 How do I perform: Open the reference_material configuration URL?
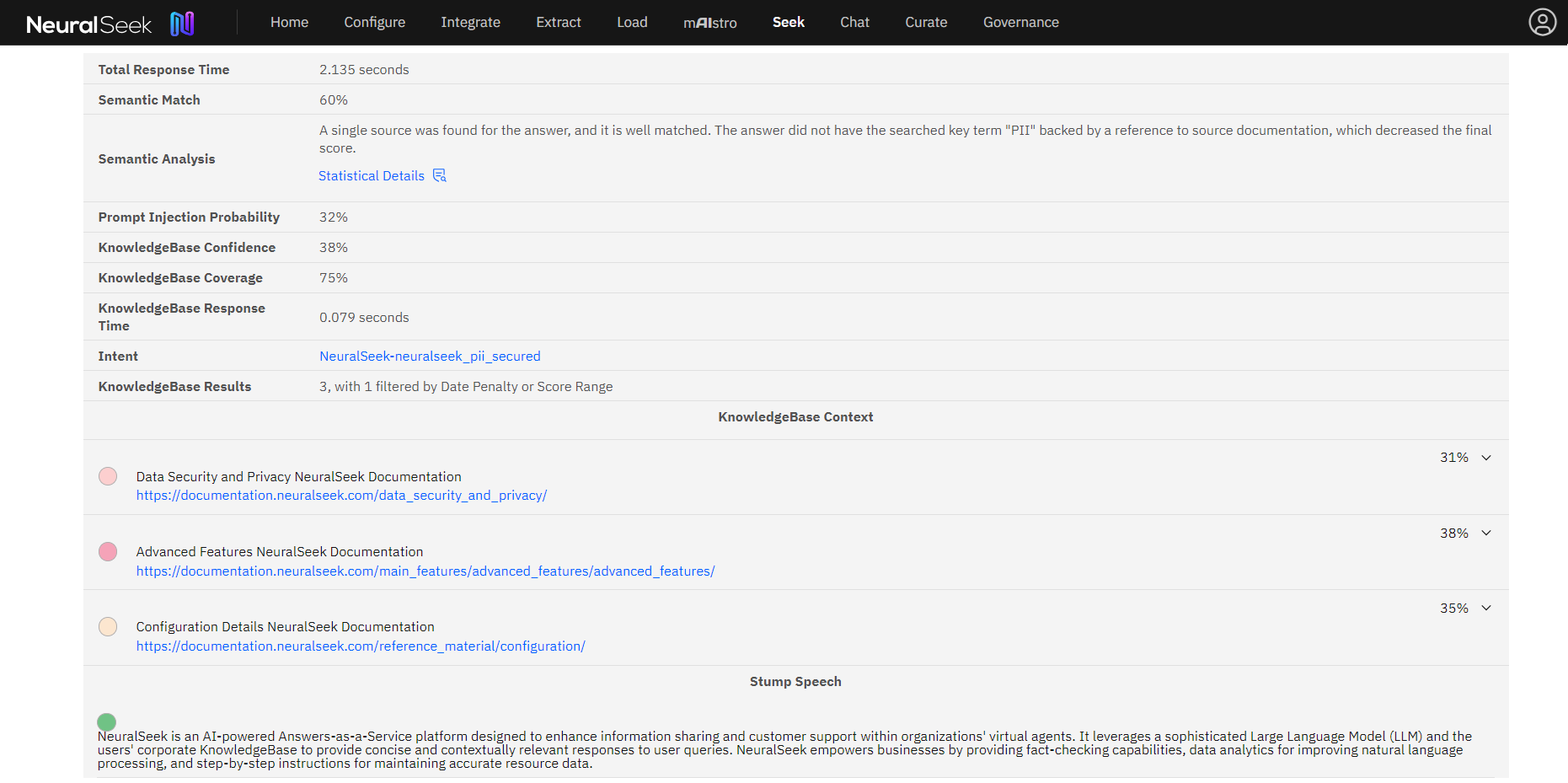(x=361, y=646)
